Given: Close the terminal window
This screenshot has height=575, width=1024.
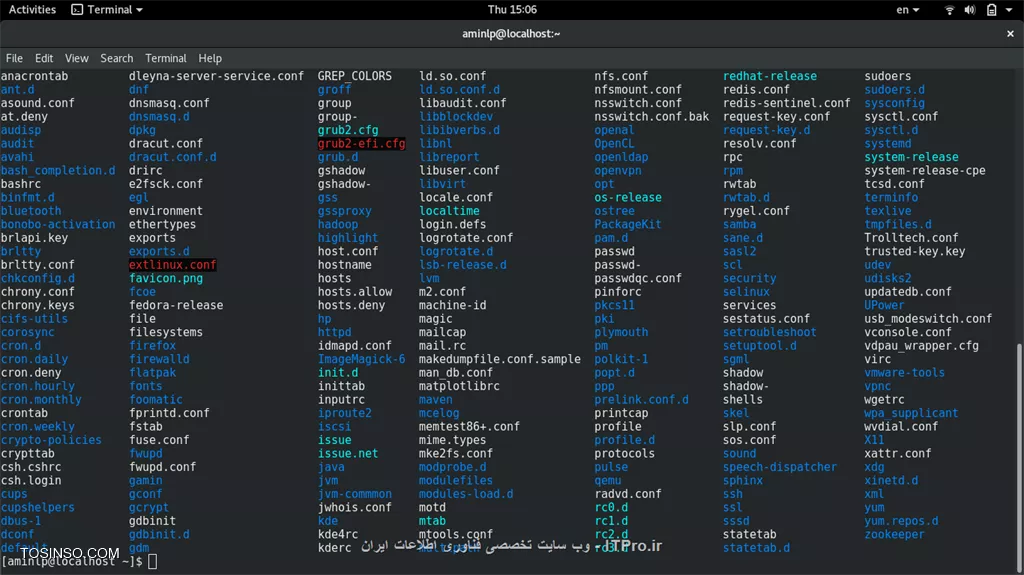Looking at the screenshot, I should (1010, 33).
